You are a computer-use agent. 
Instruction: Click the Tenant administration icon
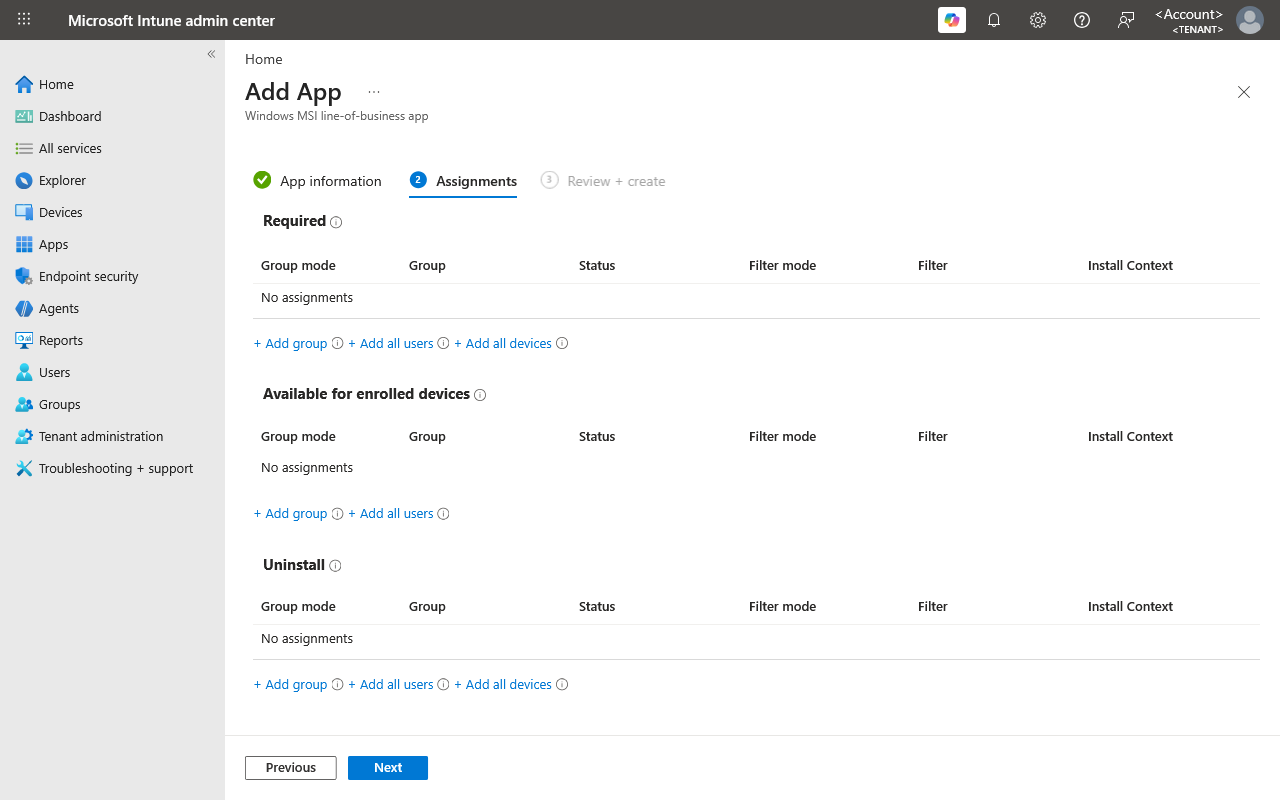[x=24, y=436]
